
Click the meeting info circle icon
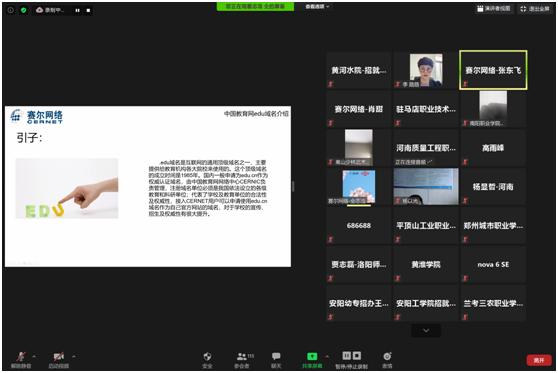pyautogui.click(x=11, y=10)
